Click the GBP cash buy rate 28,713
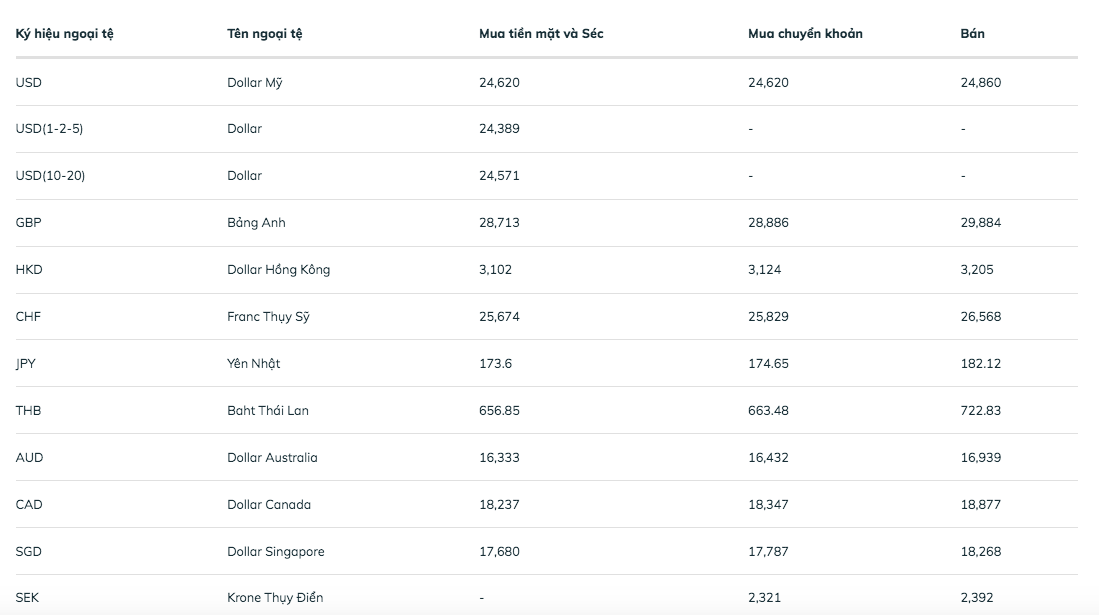This screenshot has width=1099, height=615. tap(499, 223)
